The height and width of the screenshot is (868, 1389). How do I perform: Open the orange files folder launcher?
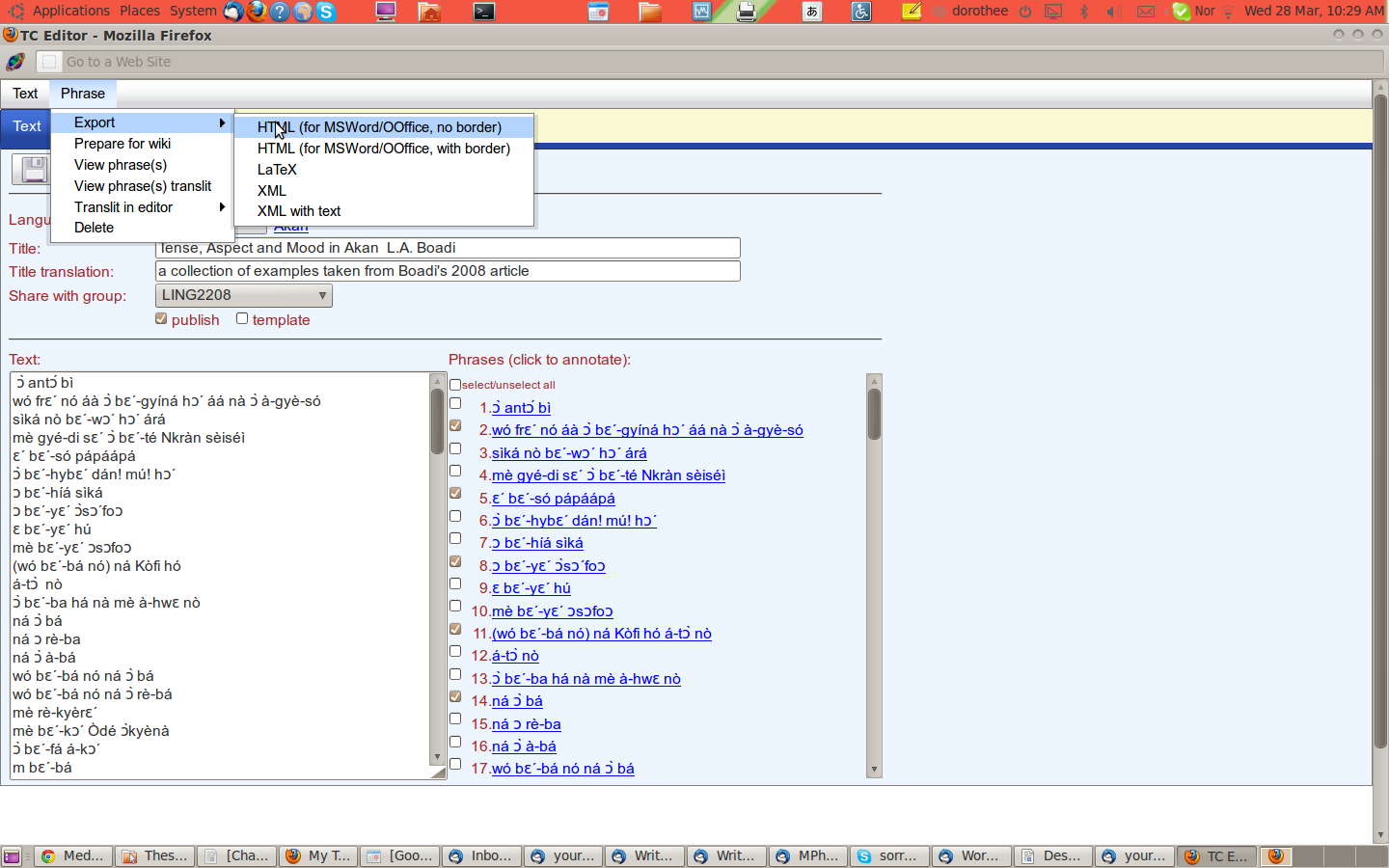coord(650,12)
